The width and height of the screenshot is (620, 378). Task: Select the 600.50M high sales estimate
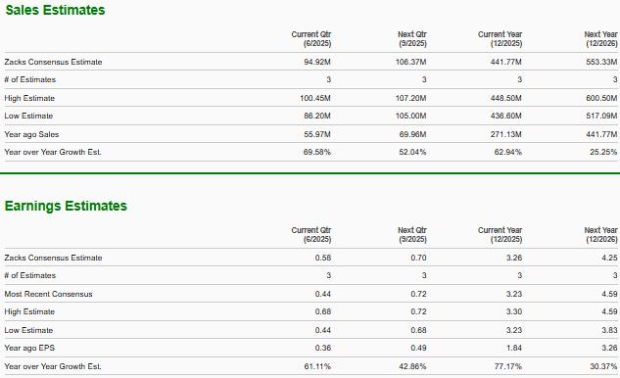point(601,98)
